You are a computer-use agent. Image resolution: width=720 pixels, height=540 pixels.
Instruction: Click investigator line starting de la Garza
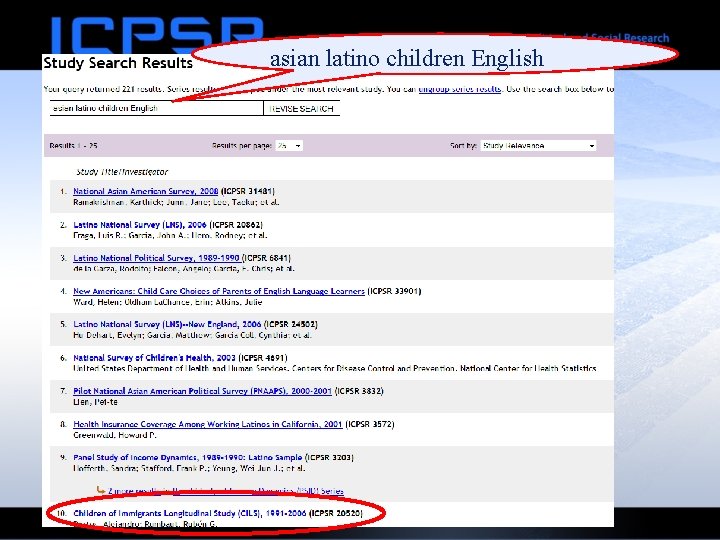pyautogui.click(x=184, y=269)
